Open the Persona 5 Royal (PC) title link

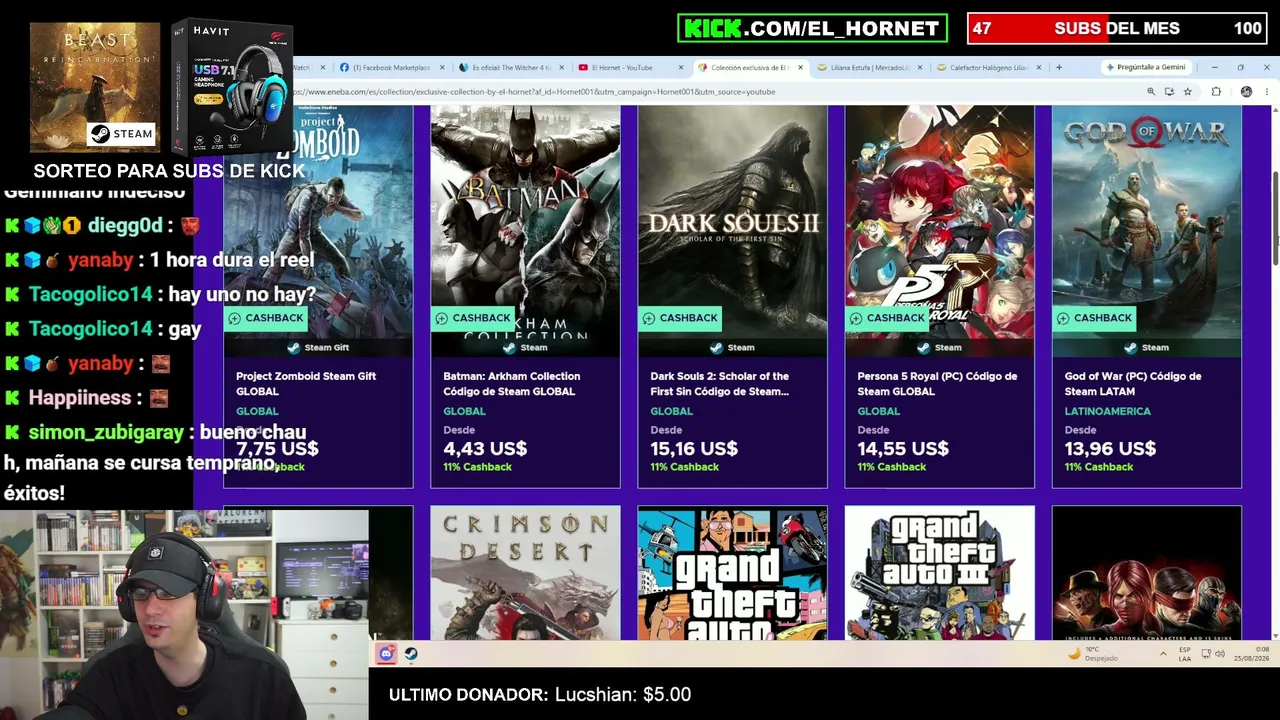tap(937, 384)
